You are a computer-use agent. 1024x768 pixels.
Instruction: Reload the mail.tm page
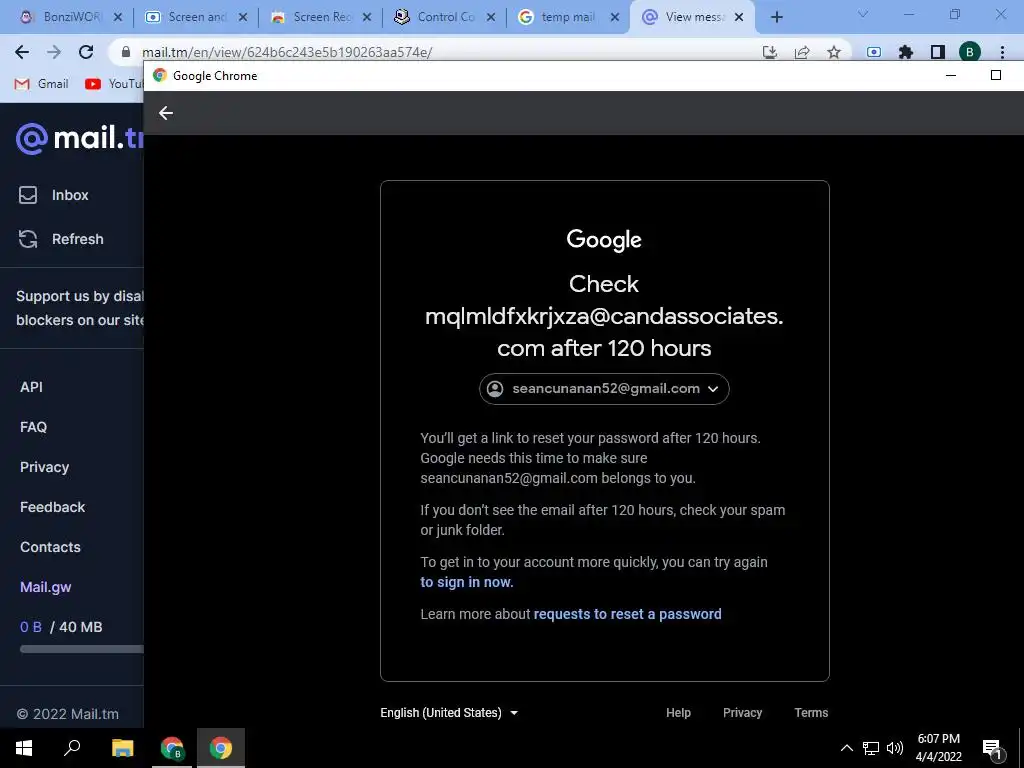(x=86, y=52)
